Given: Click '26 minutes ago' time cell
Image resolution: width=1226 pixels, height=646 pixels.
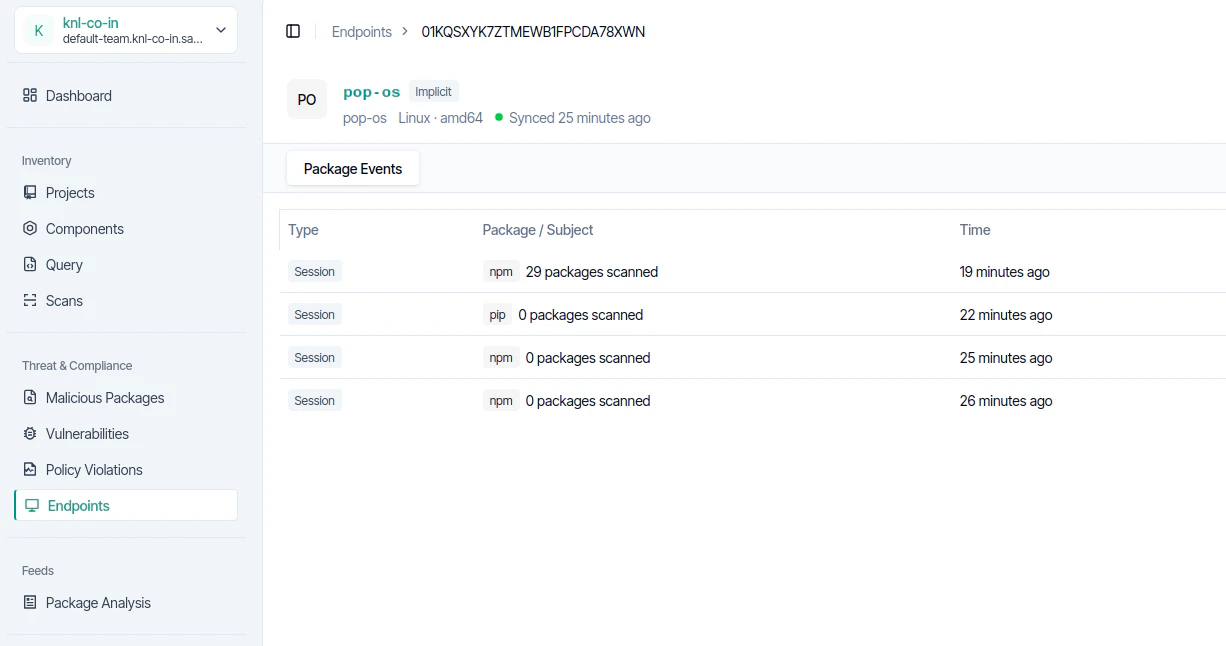Looking at the screenshot, I should [x=1006, y=401].
